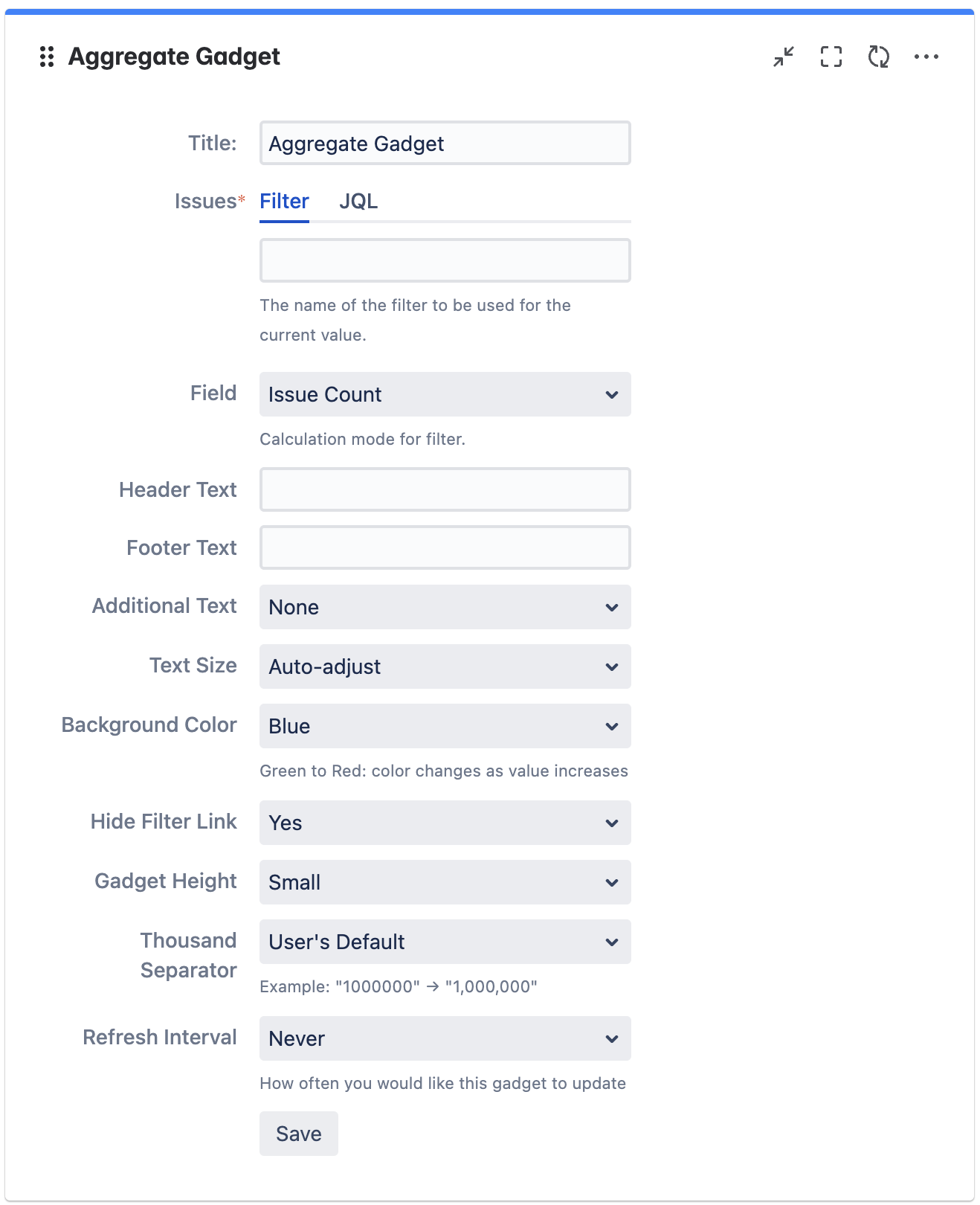The height and width of the screenshot is (1205, 980).
Task: Change the Refresh Interval from Never
Action: pos(445,1038)
